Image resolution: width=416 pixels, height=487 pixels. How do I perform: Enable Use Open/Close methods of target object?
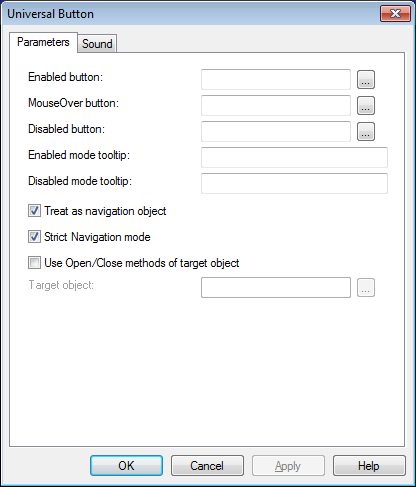click(x=34, y=263)
